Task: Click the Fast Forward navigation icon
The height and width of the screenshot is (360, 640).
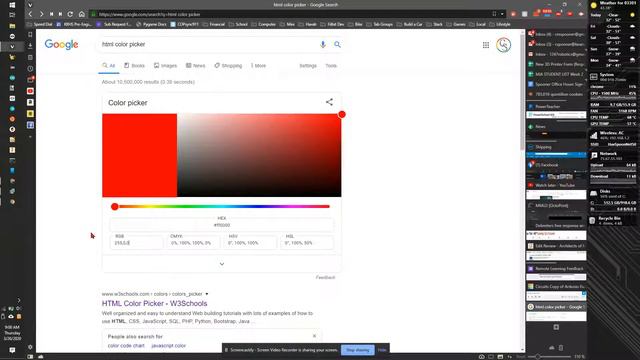Action: click(60, 14)
